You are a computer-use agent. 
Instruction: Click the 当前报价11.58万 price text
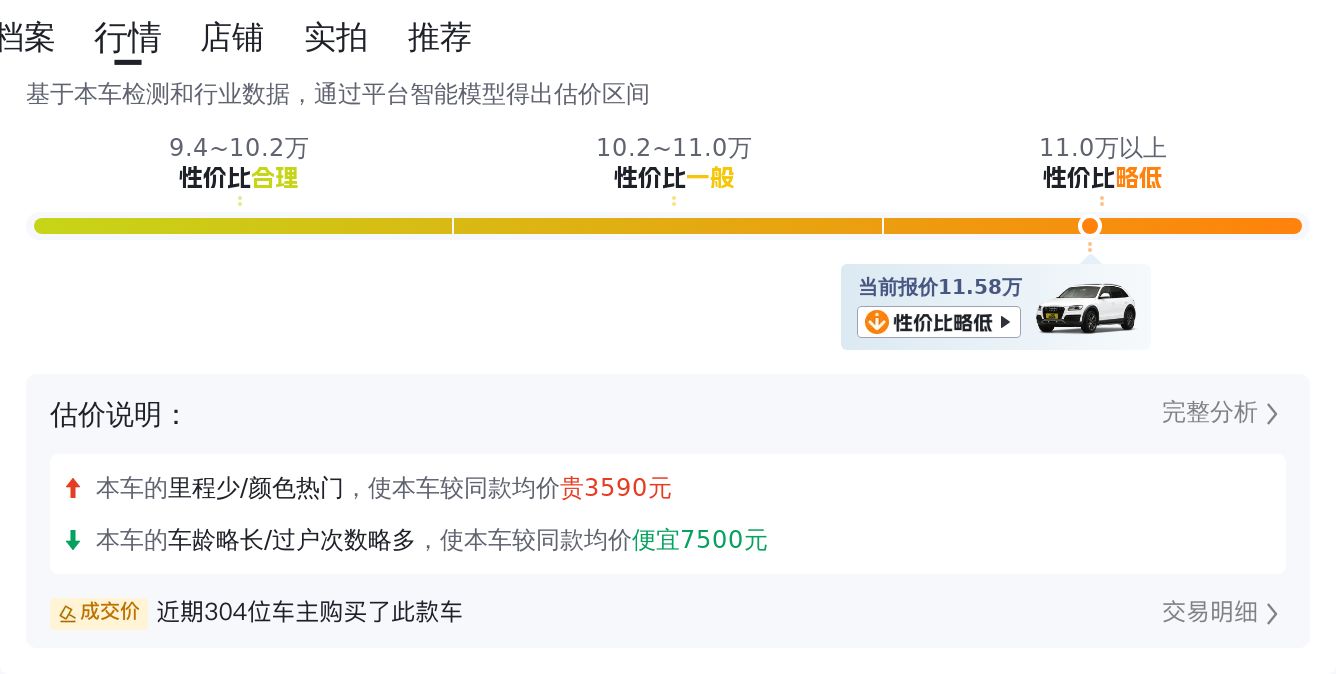point(940,288)
